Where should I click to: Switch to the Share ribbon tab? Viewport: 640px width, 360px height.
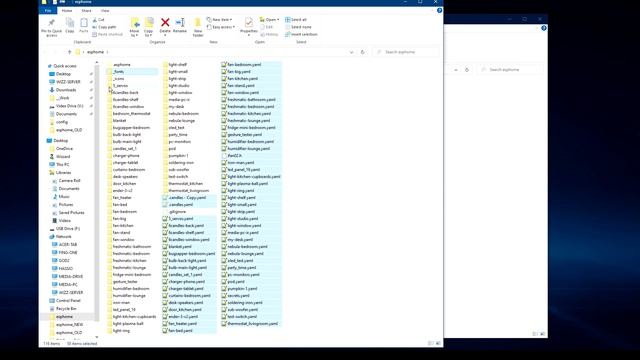(x=87, y=11)
